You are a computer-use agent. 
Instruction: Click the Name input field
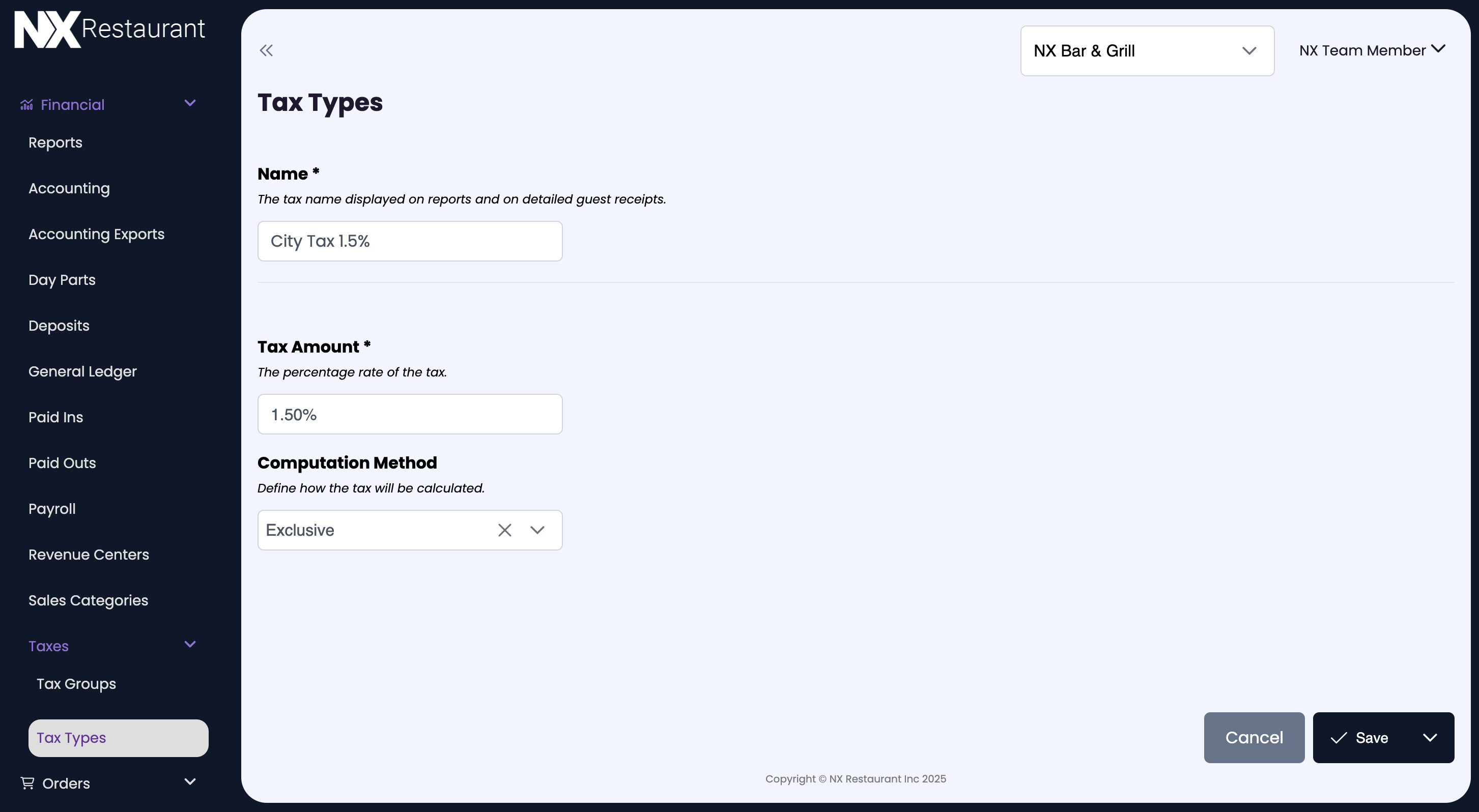[409, 241]
